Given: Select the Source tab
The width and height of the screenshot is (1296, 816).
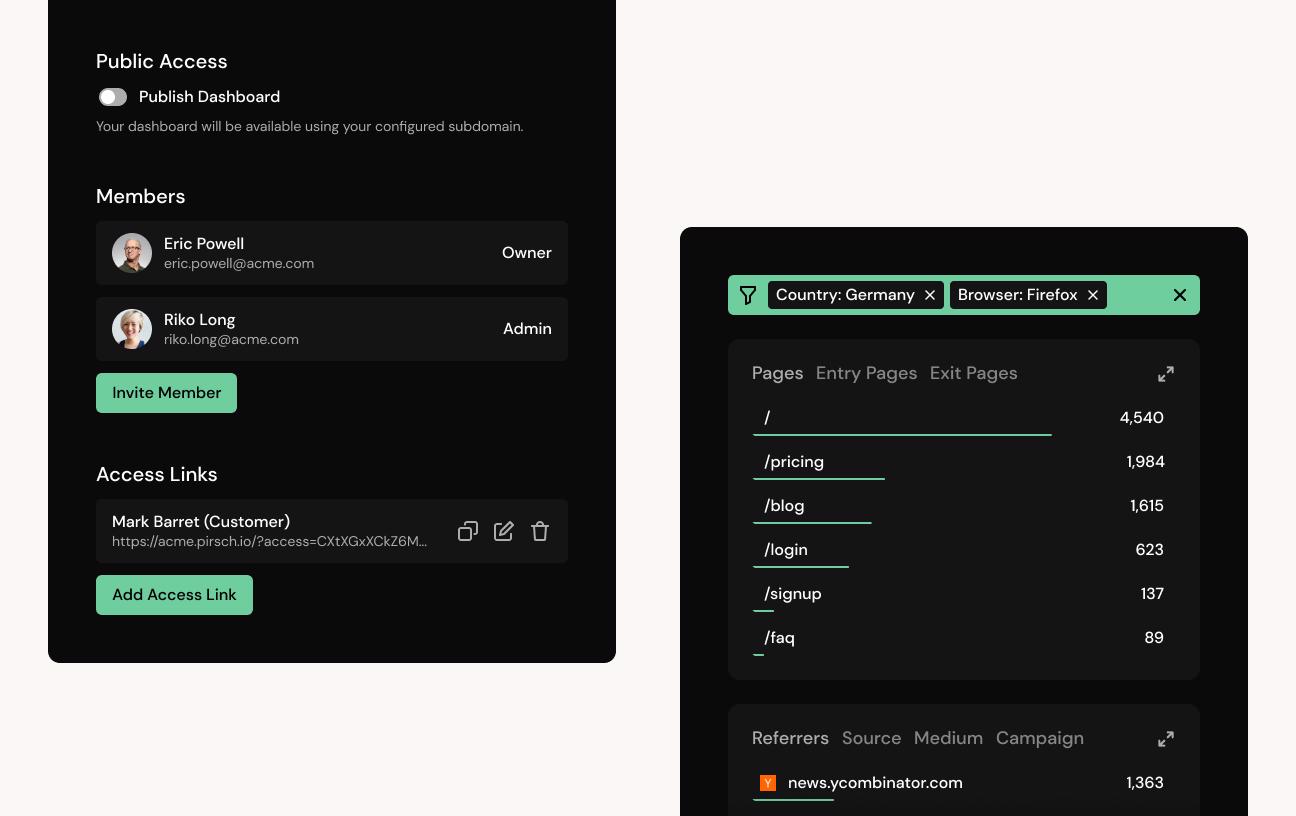Looking at the screenshot, I should coord(871,738).
